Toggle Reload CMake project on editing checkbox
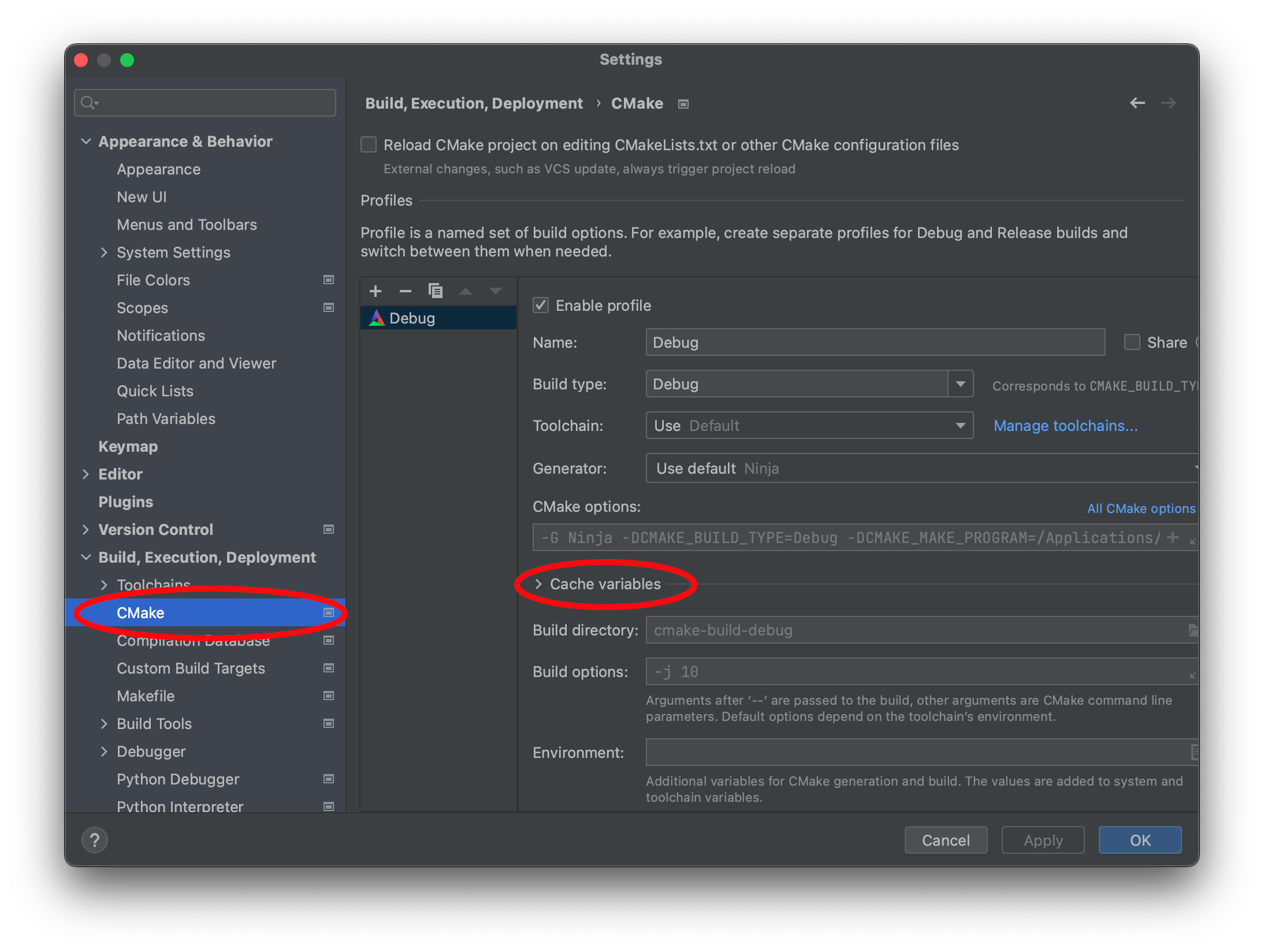The width and height of the screenshot is (1264, 952). pos(369,144)
